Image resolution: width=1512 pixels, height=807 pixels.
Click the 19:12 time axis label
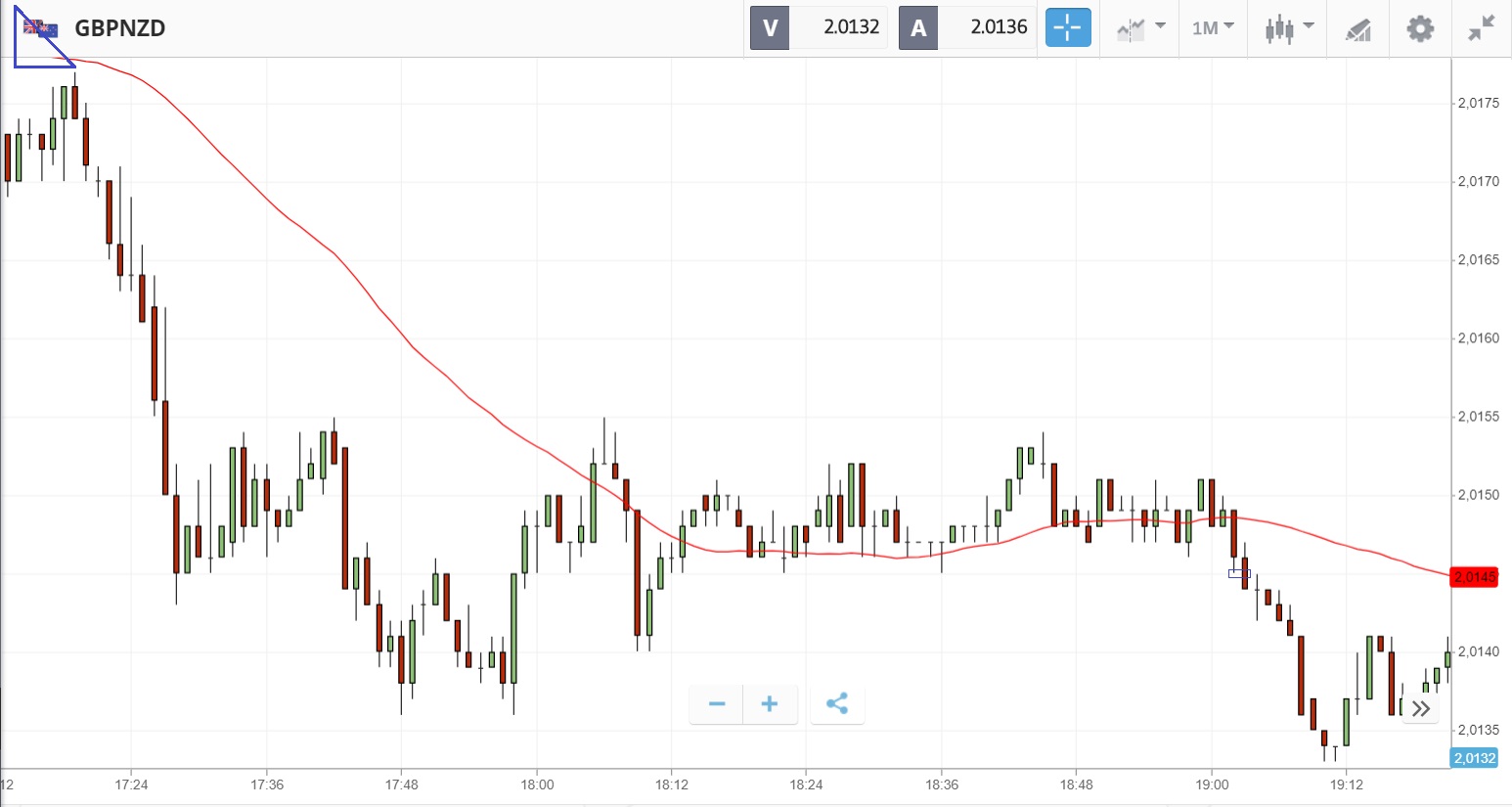1346,785
